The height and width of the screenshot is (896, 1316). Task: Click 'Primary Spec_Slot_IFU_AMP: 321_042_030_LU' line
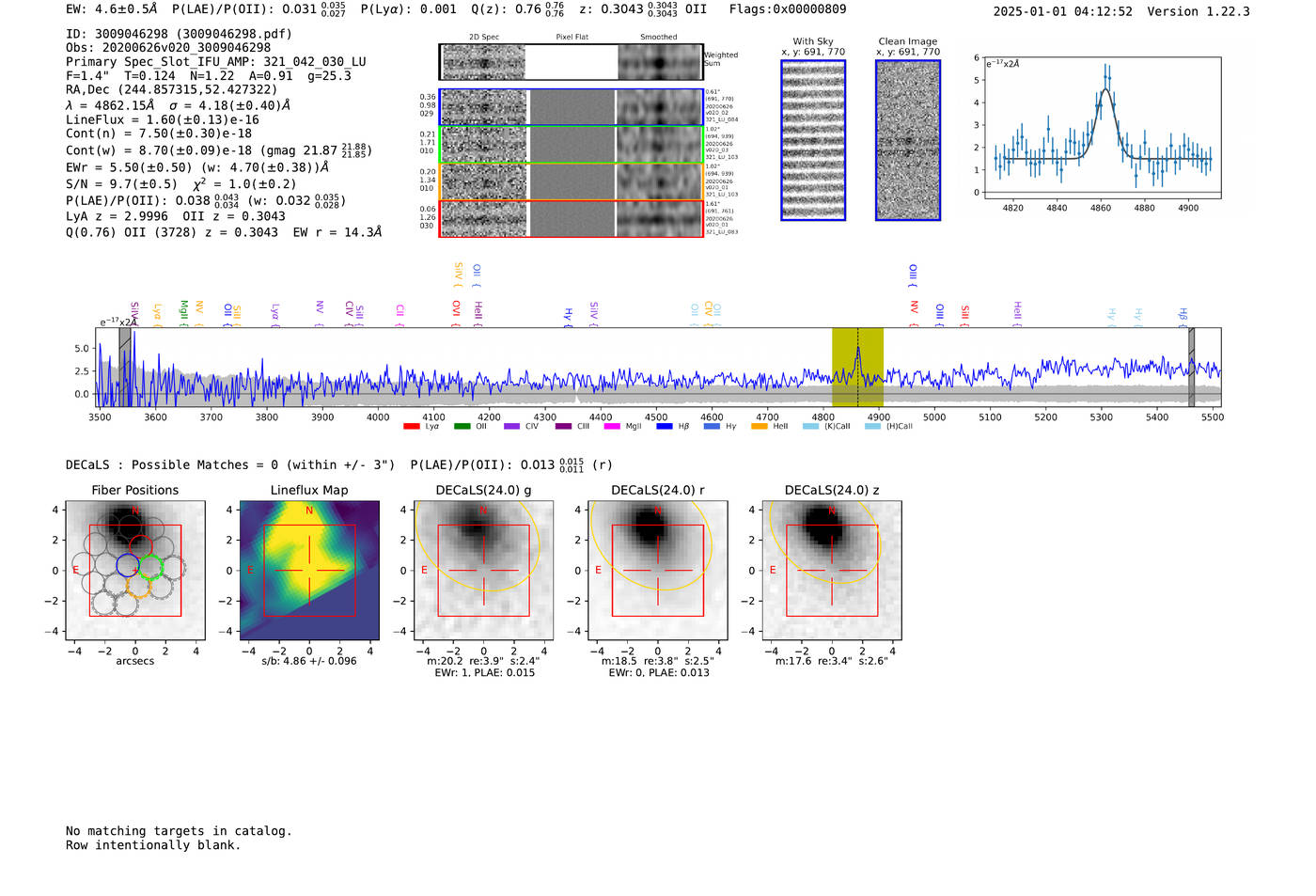point(216,62)
